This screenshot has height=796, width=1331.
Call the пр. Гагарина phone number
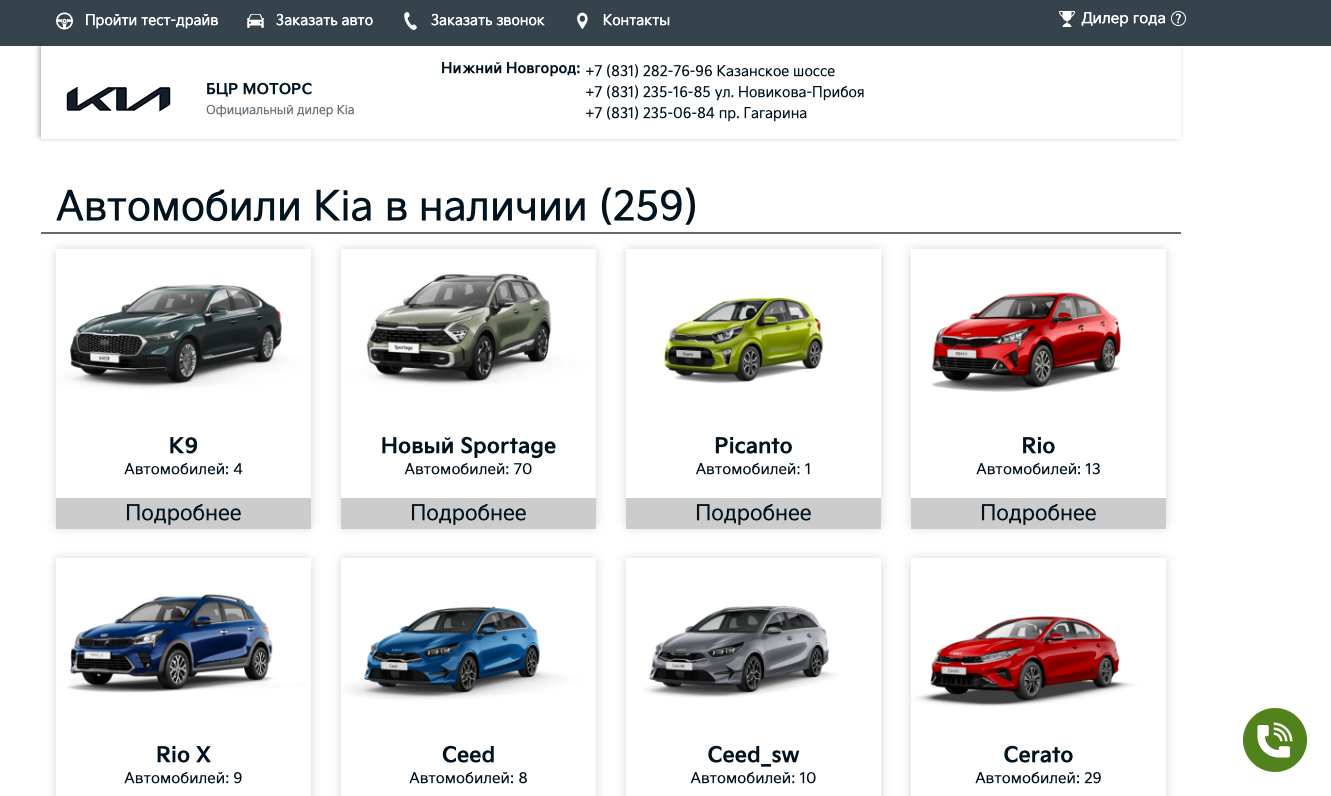pos(649,113)
